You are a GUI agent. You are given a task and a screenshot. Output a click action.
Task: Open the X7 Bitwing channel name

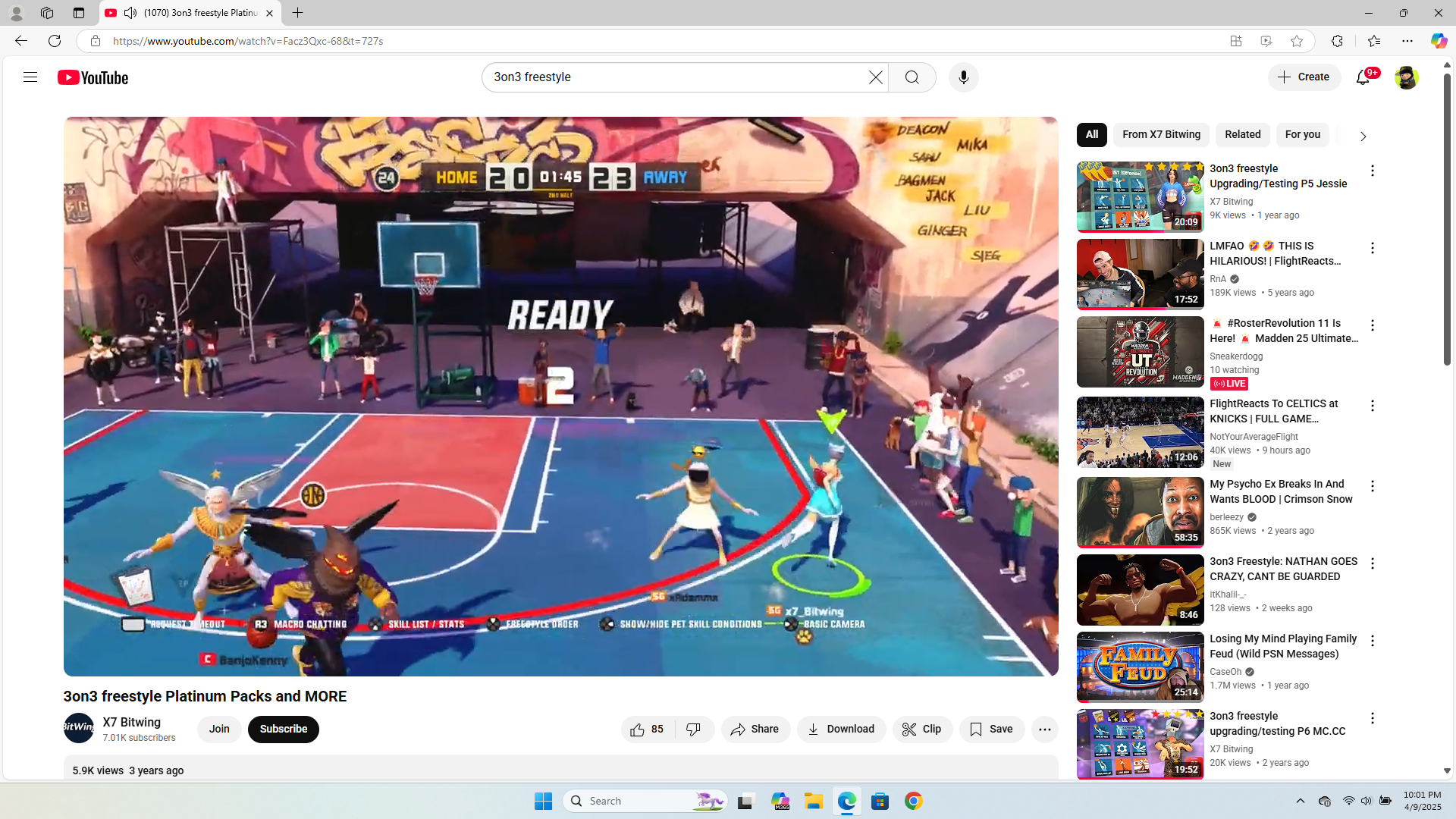(x=132, y=723)
